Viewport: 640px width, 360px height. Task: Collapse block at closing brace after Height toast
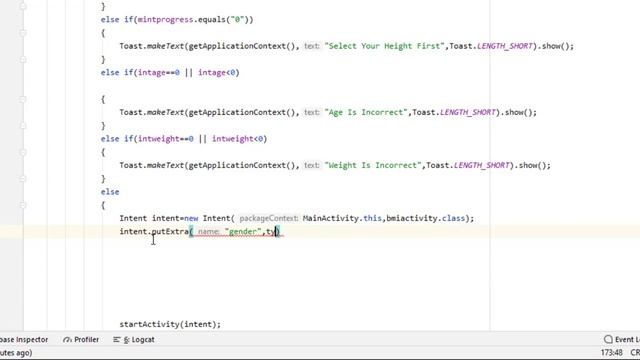coord(23,60)
